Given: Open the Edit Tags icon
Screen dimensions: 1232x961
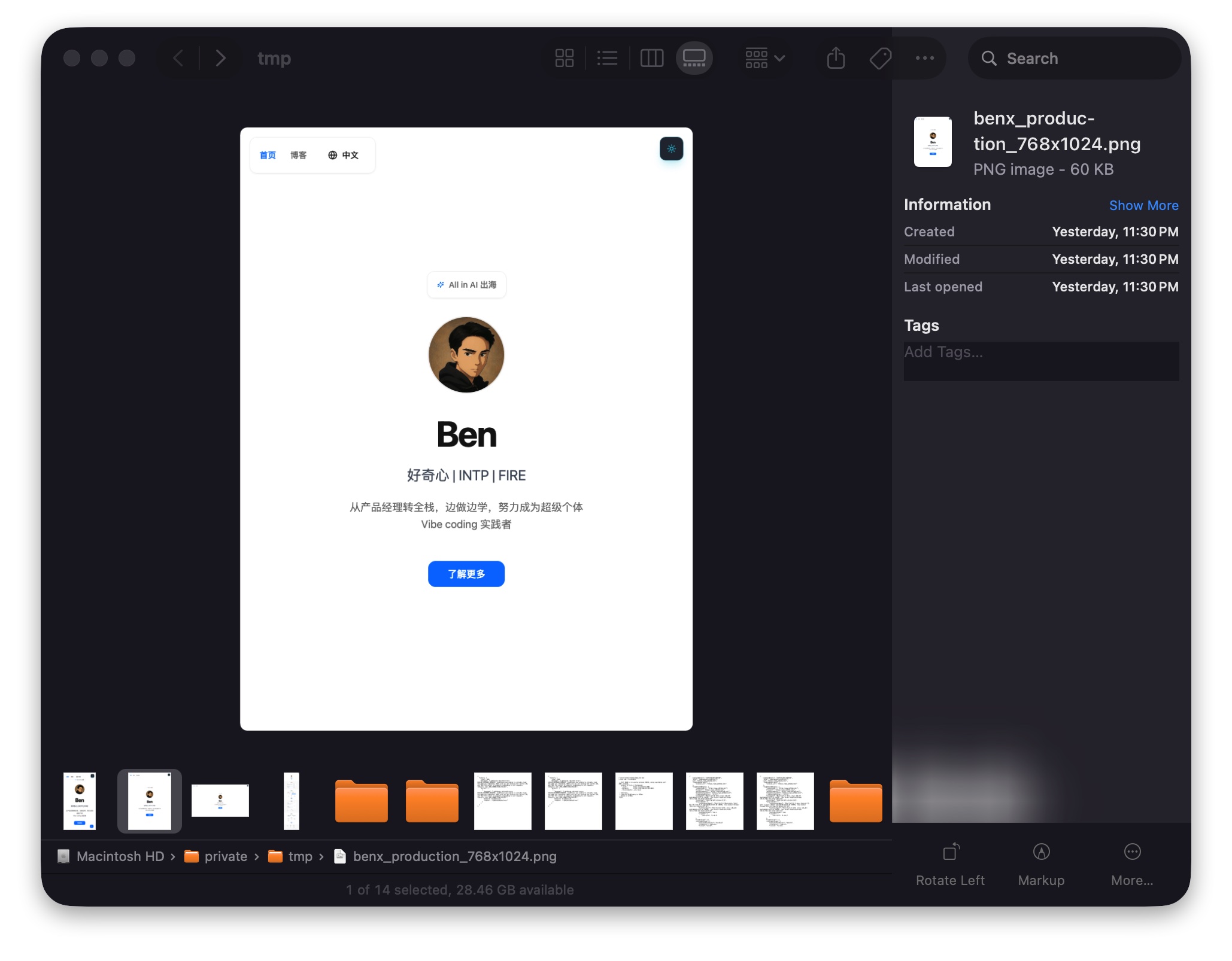Looking at the screenshot, I should [880, 58].
